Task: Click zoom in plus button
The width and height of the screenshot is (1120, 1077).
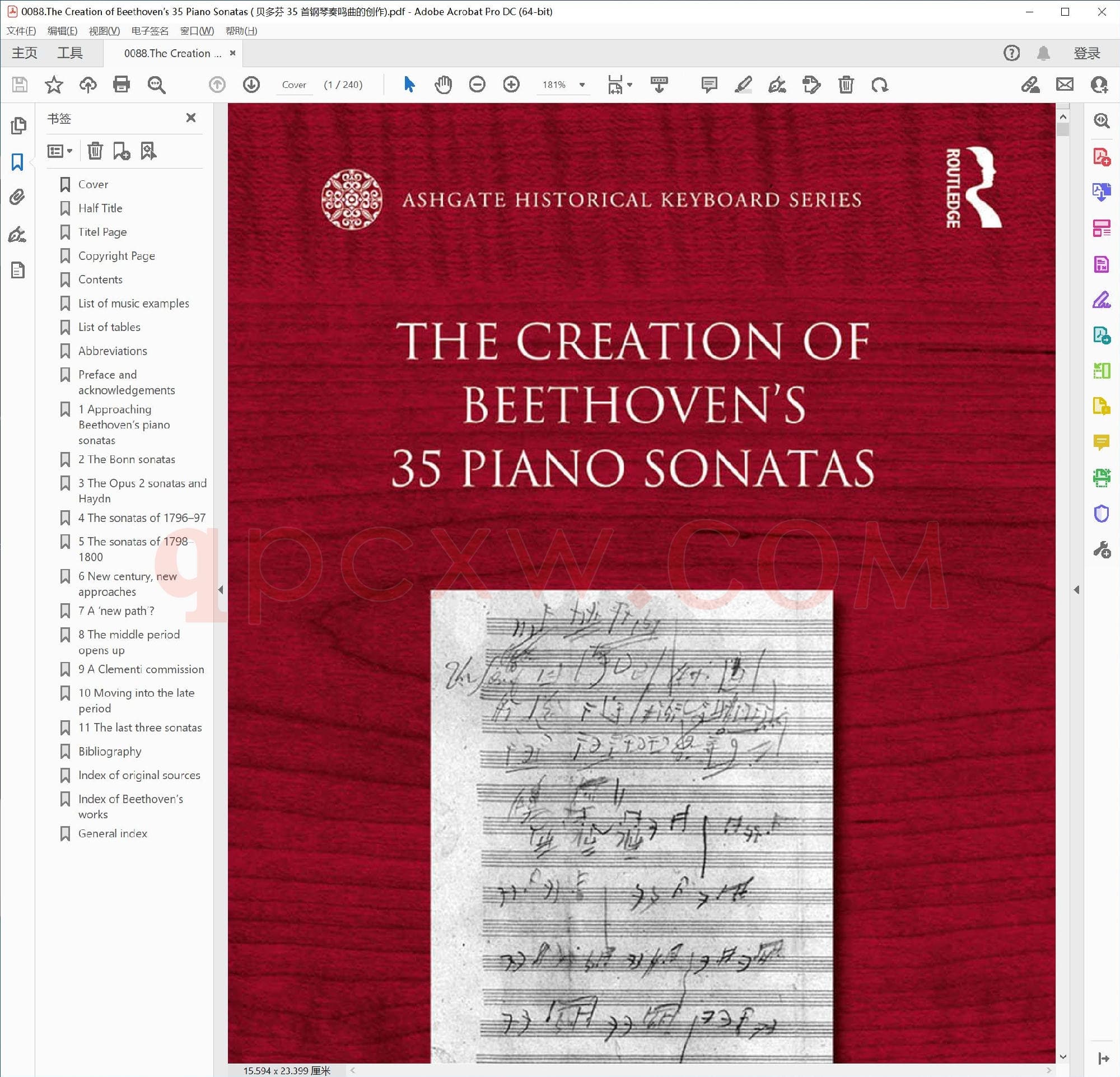Action: [511, 85]
